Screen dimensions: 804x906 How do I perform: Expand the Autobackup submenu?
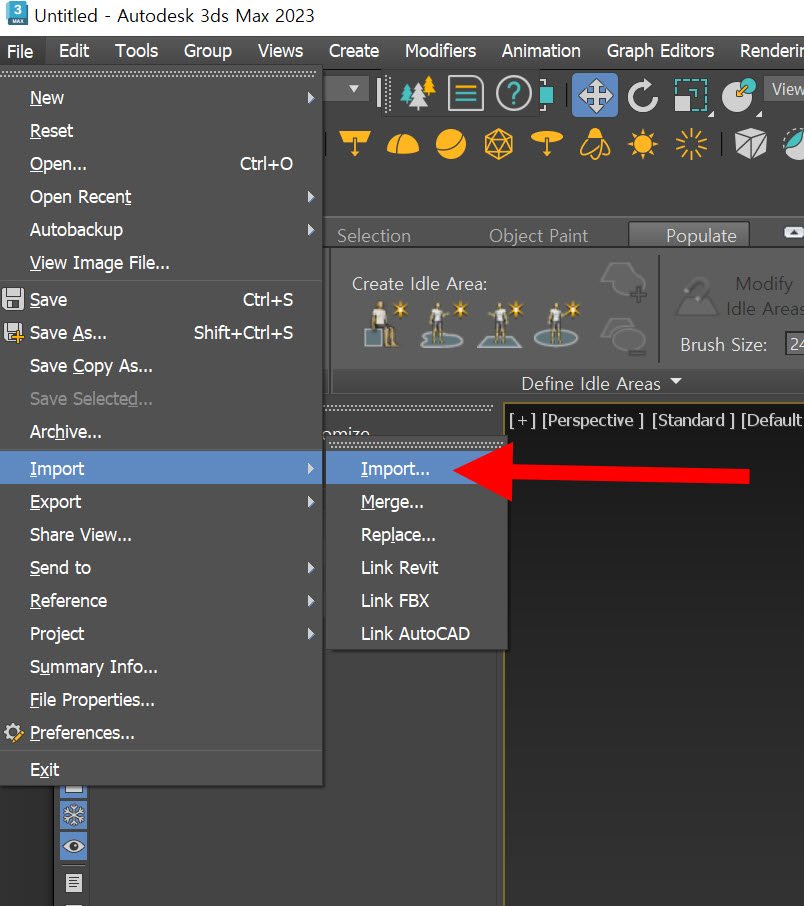click(161, 230)
